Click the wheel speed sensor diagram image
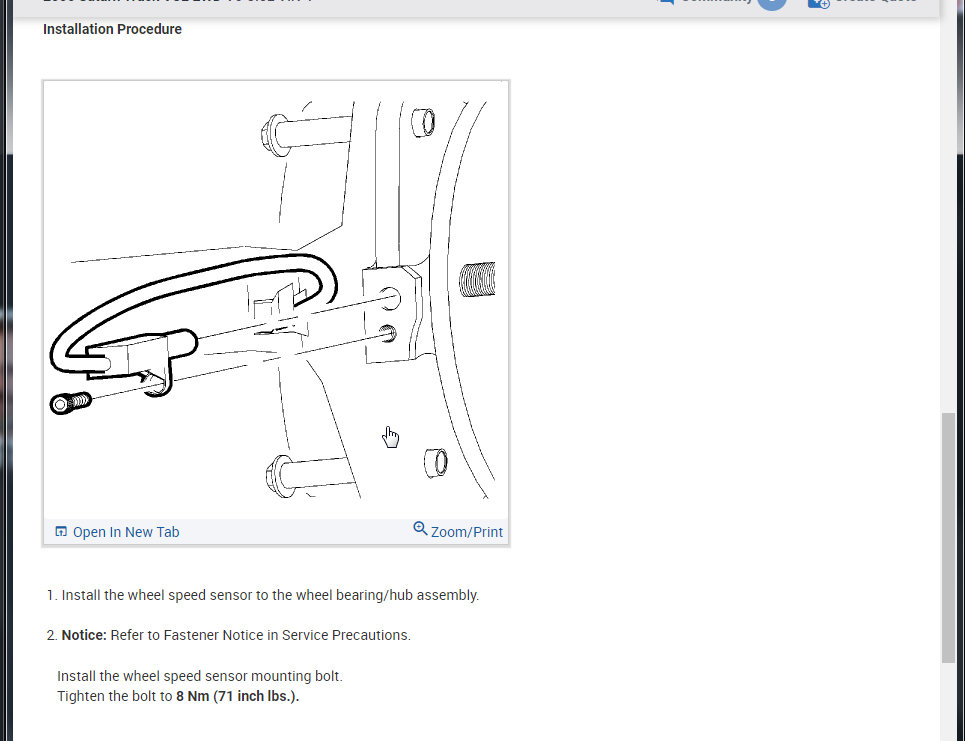965x741 pixels. tap(276, 300)
